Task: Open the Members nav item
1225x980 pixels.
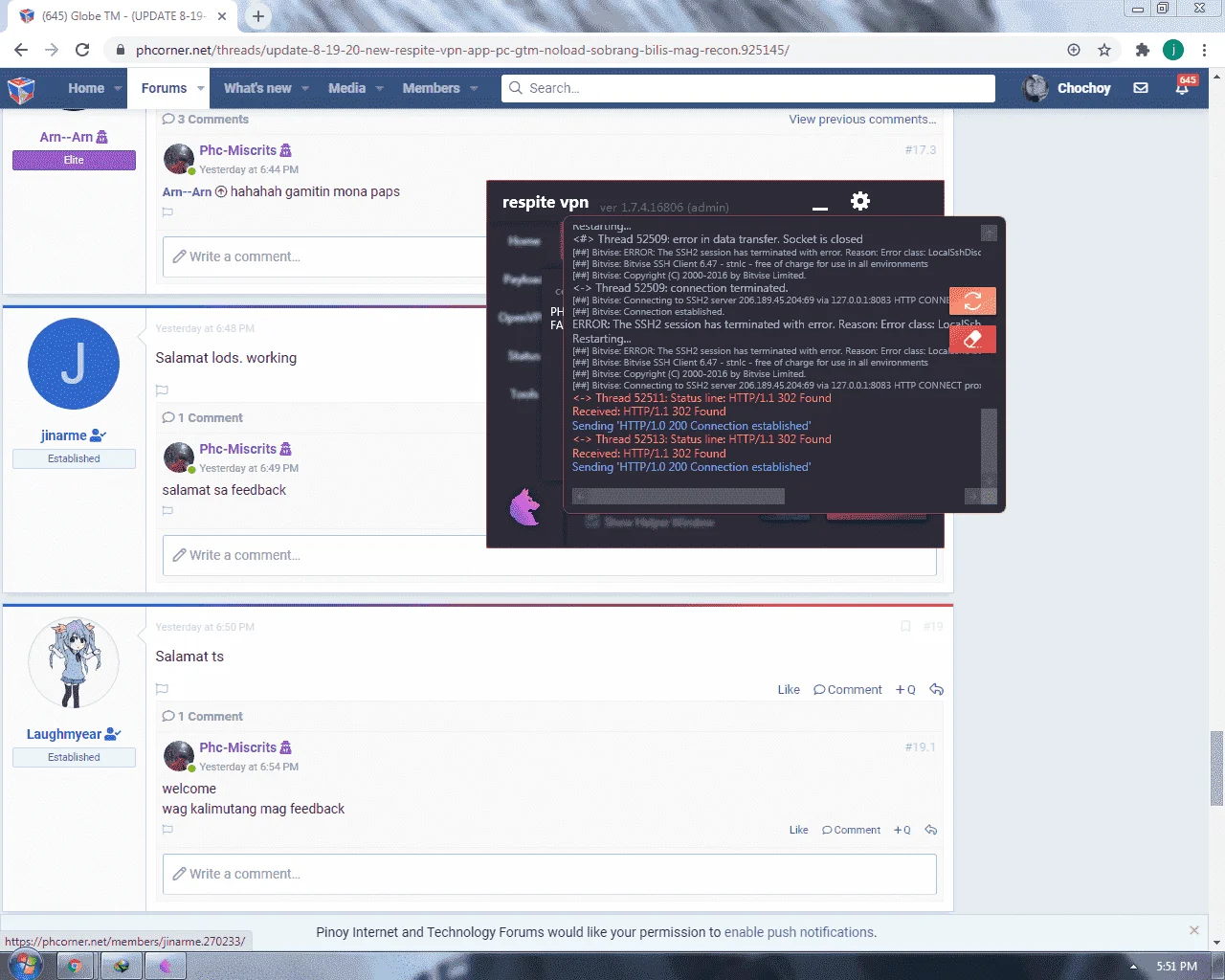Action: (x=431, y=88)
